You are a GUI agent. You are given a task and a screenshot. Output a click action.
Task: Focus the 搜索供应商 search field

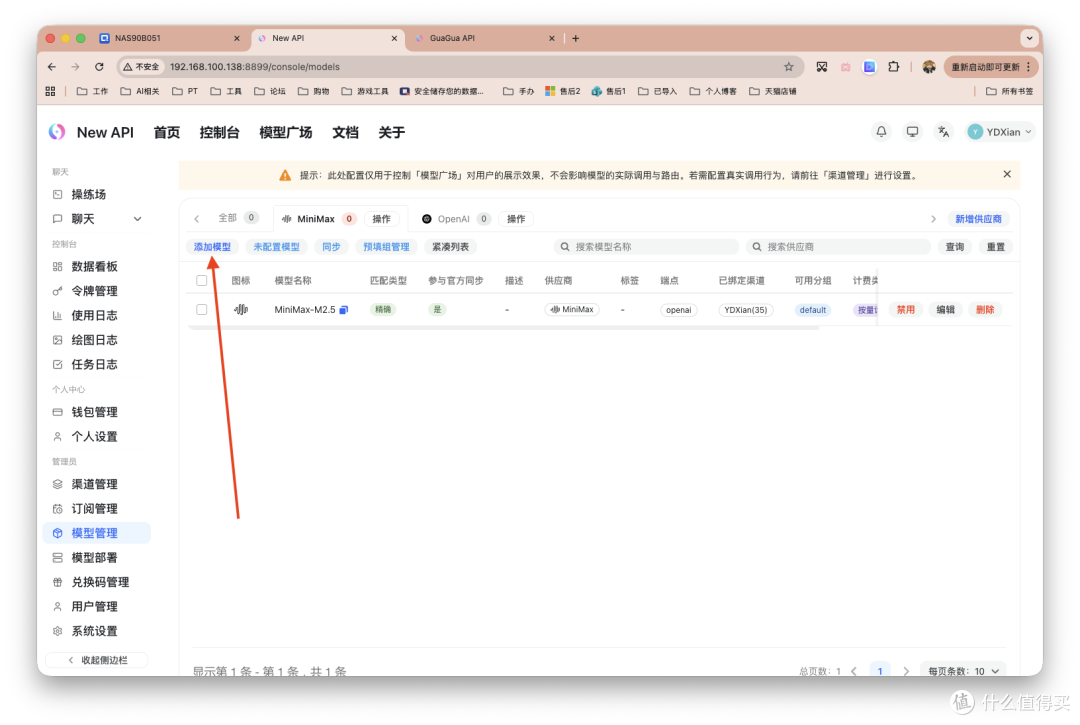838,246
